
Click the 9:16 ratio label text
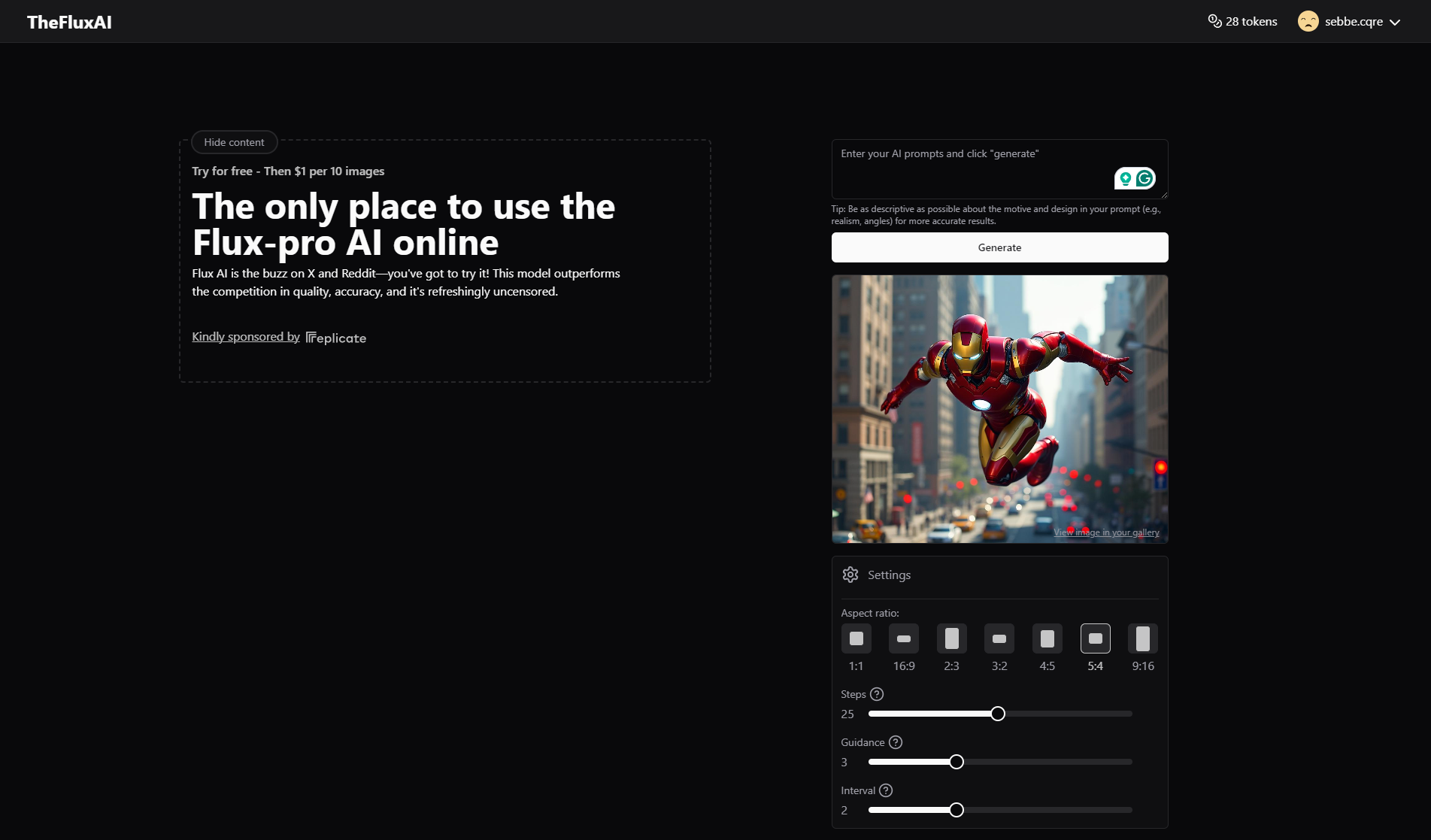click(1143, 666)
